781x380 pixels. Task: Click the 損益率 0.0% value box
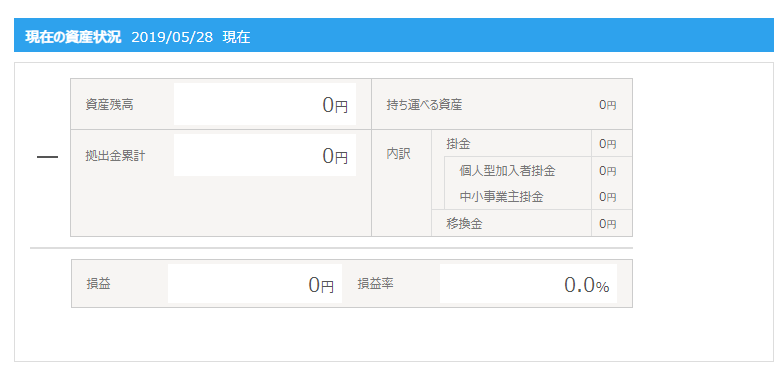pos(528,283)
